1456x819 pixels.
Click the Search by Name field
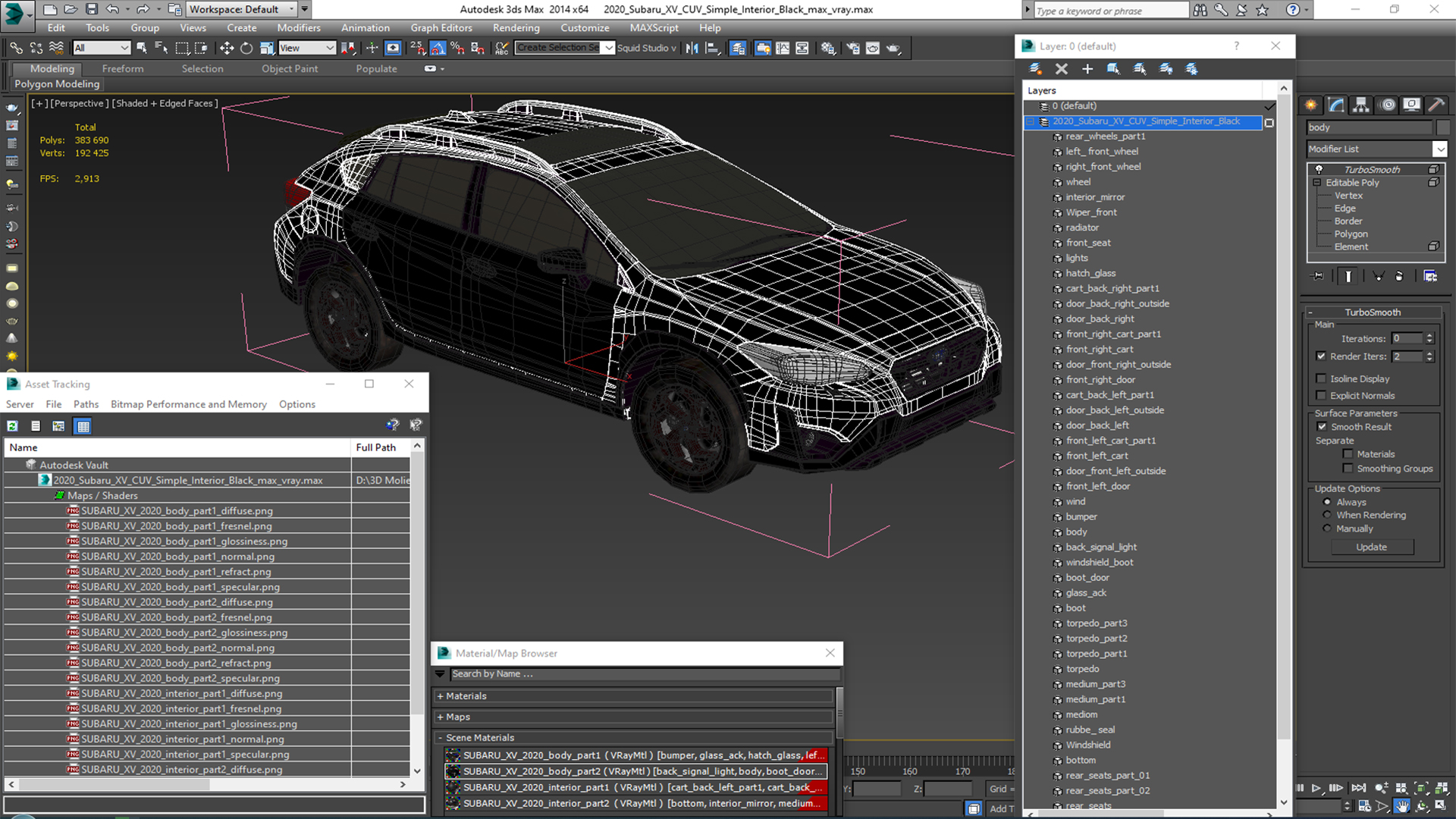(645, 674)
